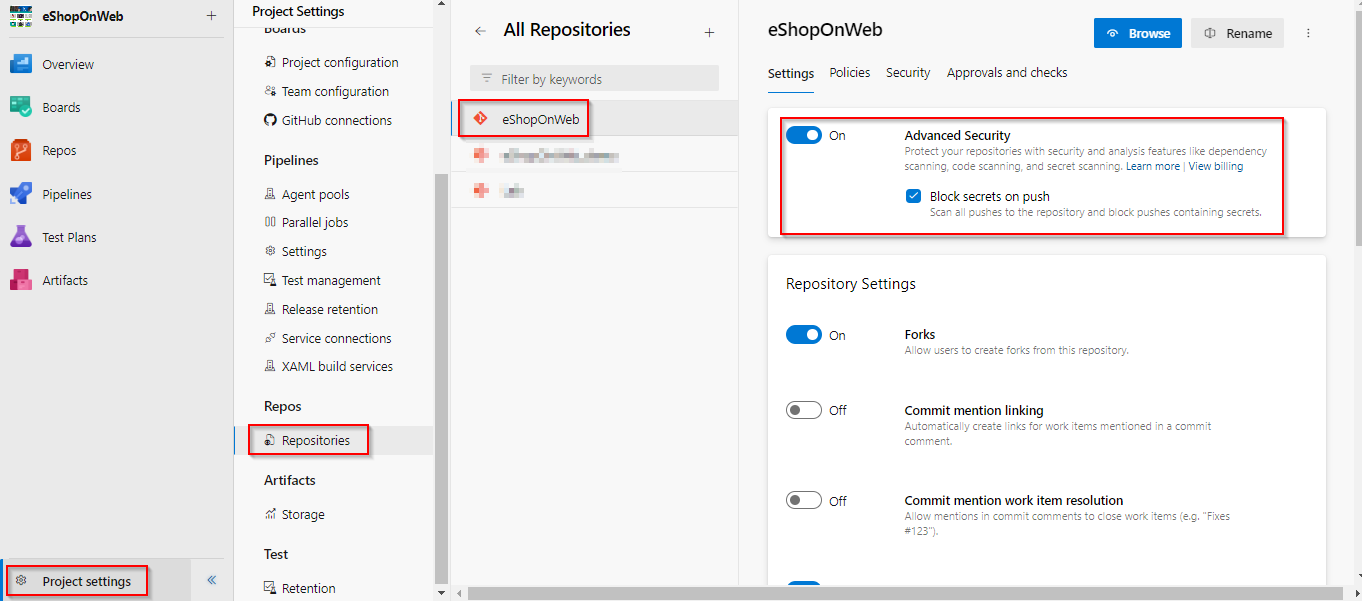
Task: Click the Agent pools icon
Action: point(270,194)
